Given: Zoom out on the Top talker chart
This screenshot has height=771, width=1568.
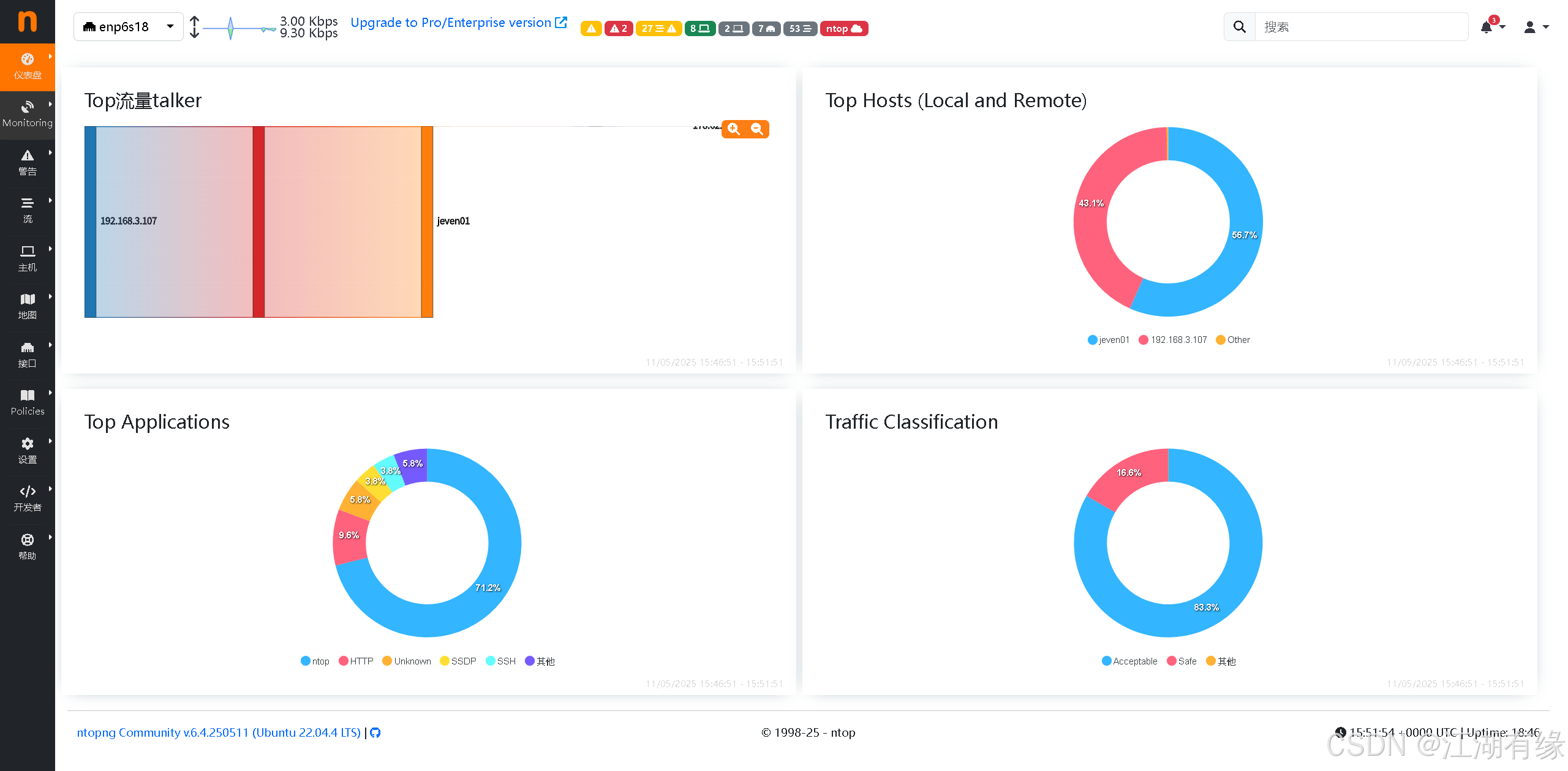Looking at the screenshot, I should 757,129.
